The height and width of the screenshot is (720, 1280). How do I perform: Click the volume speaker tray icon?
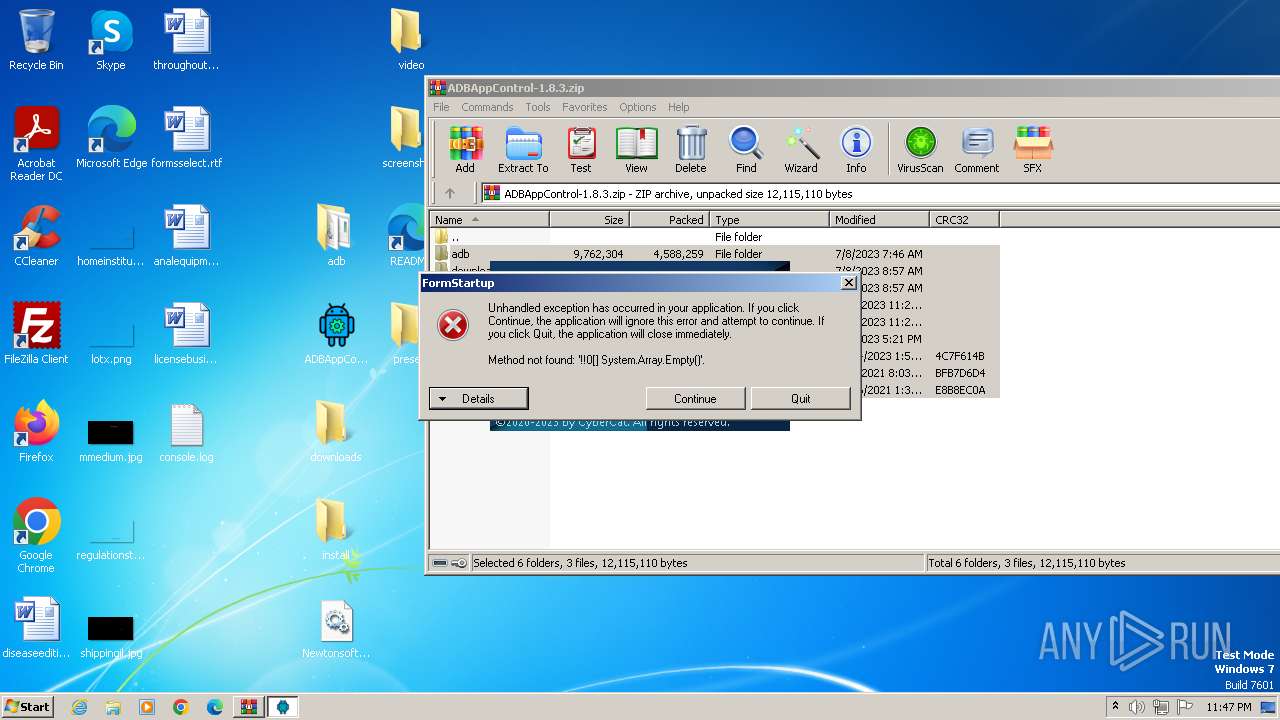pos(1137,707)
